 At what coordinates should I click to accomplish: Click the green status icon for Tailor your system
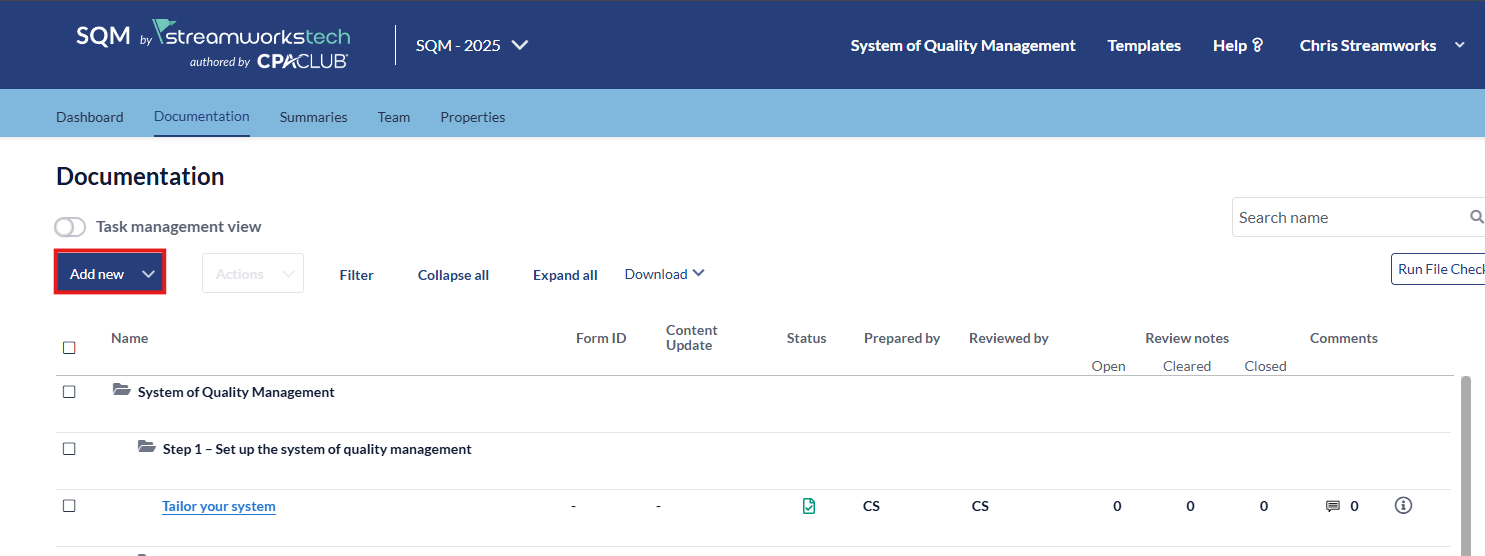809,506
